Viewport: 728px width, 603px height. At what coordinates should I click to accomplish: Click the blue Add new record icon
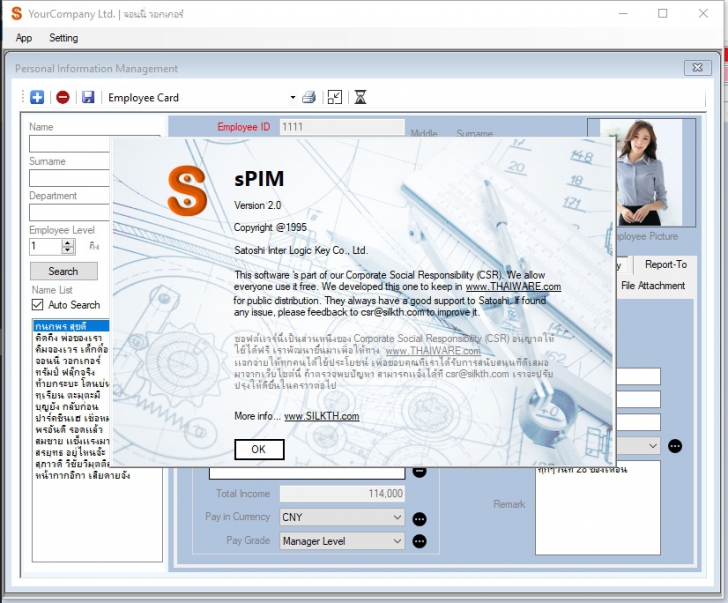[37, 97]
